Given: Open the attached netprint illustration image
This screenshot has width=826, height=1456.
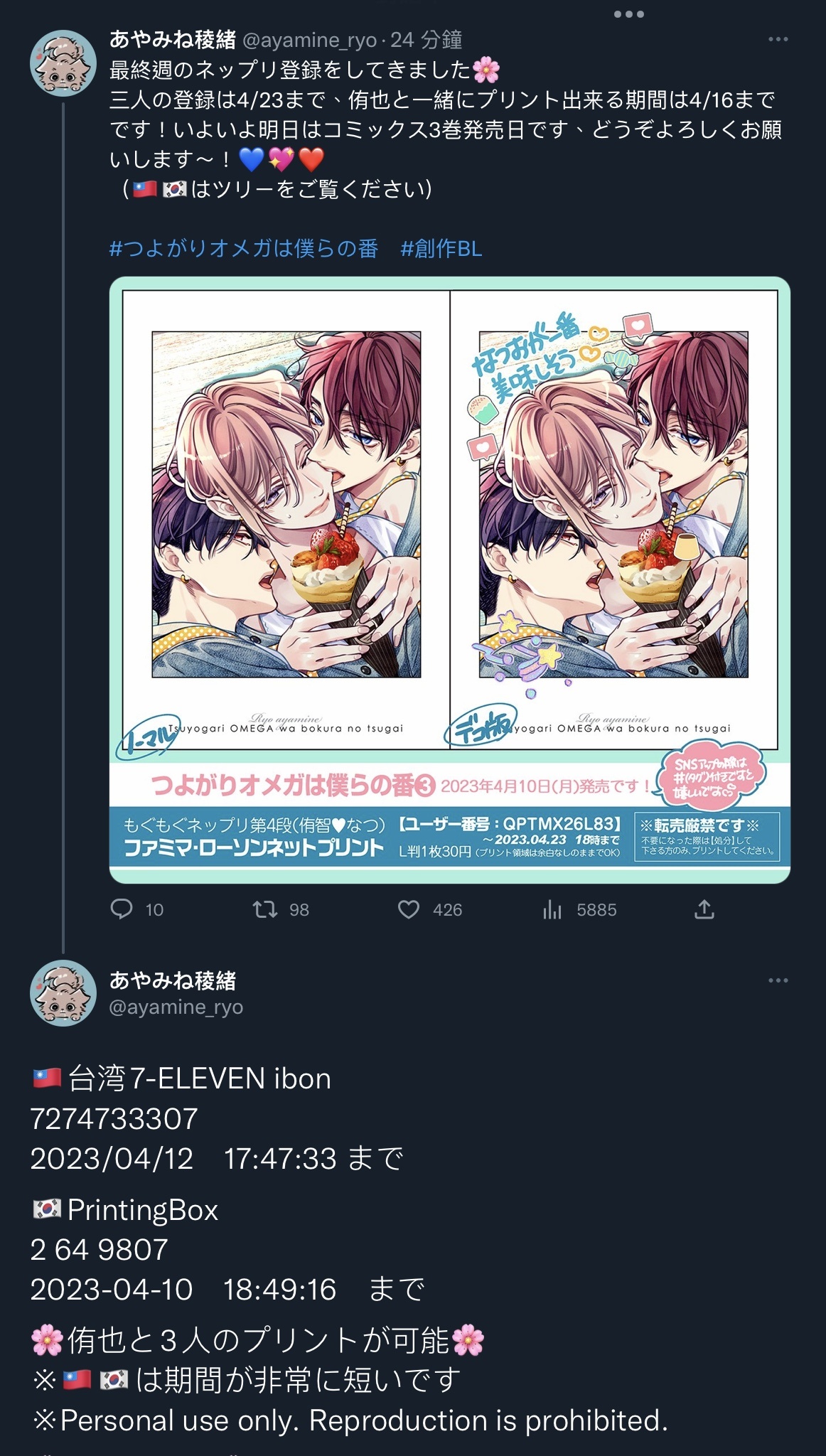Looking at the screenshot, I should (x=450, y=580).
